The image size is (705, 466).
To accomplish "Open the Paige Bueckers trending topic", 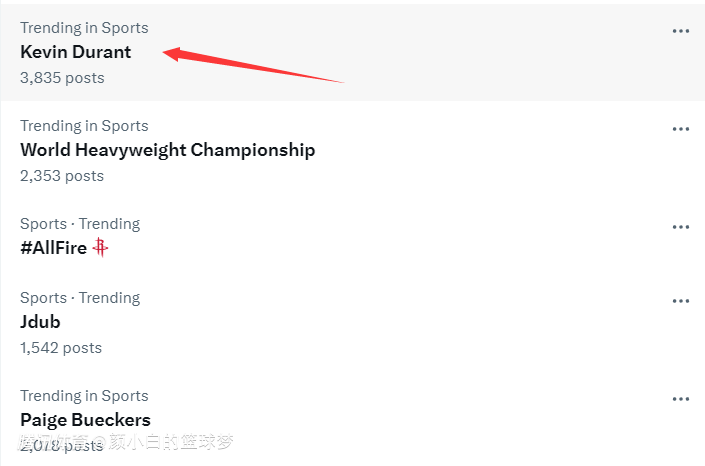I will point(85,420).
